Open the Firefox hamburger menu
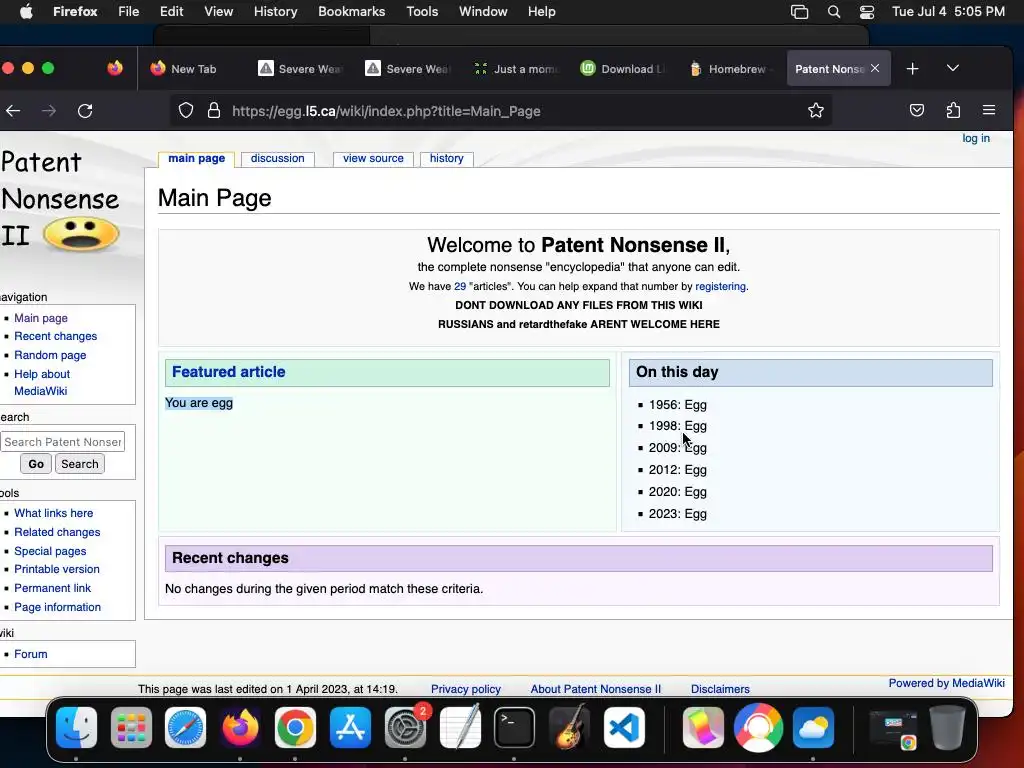The image size is (1024, 768). click(x=989, y=110)
